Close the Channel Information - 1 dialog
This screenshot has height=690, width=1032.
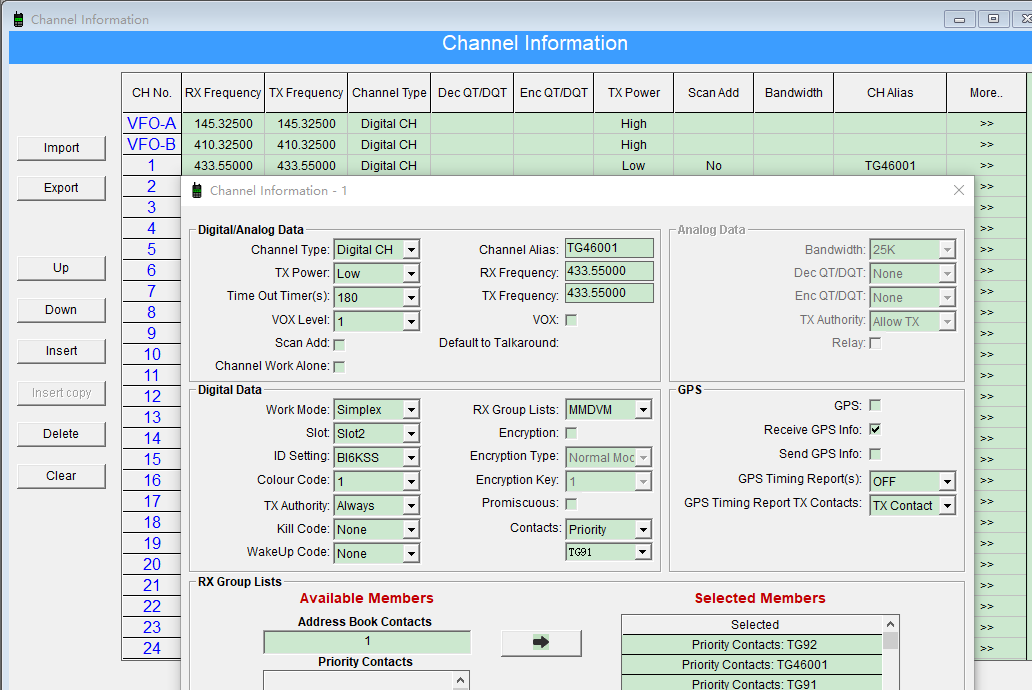tap(958, 190)
